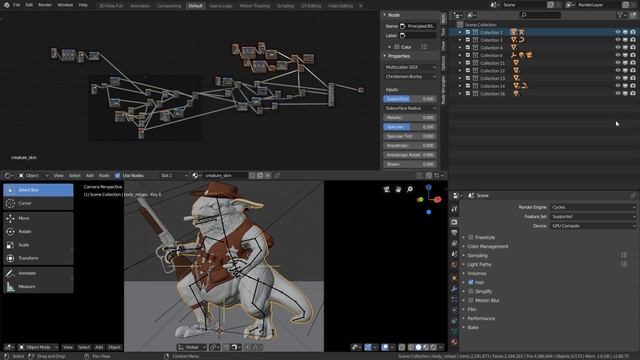
Task: Open the Feature Set dropdown
Action: point(593,217)
